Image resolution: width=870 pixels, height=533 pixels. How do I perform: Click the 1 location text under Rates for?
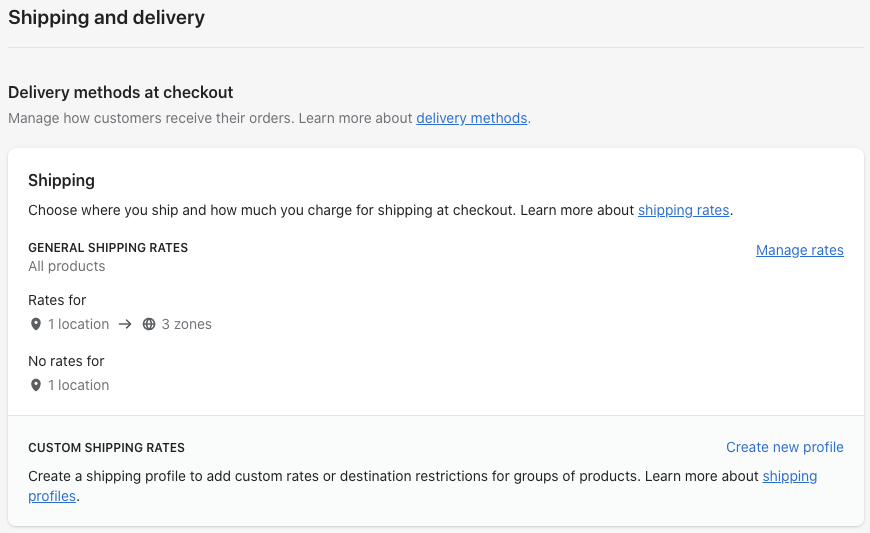[78, 324]
